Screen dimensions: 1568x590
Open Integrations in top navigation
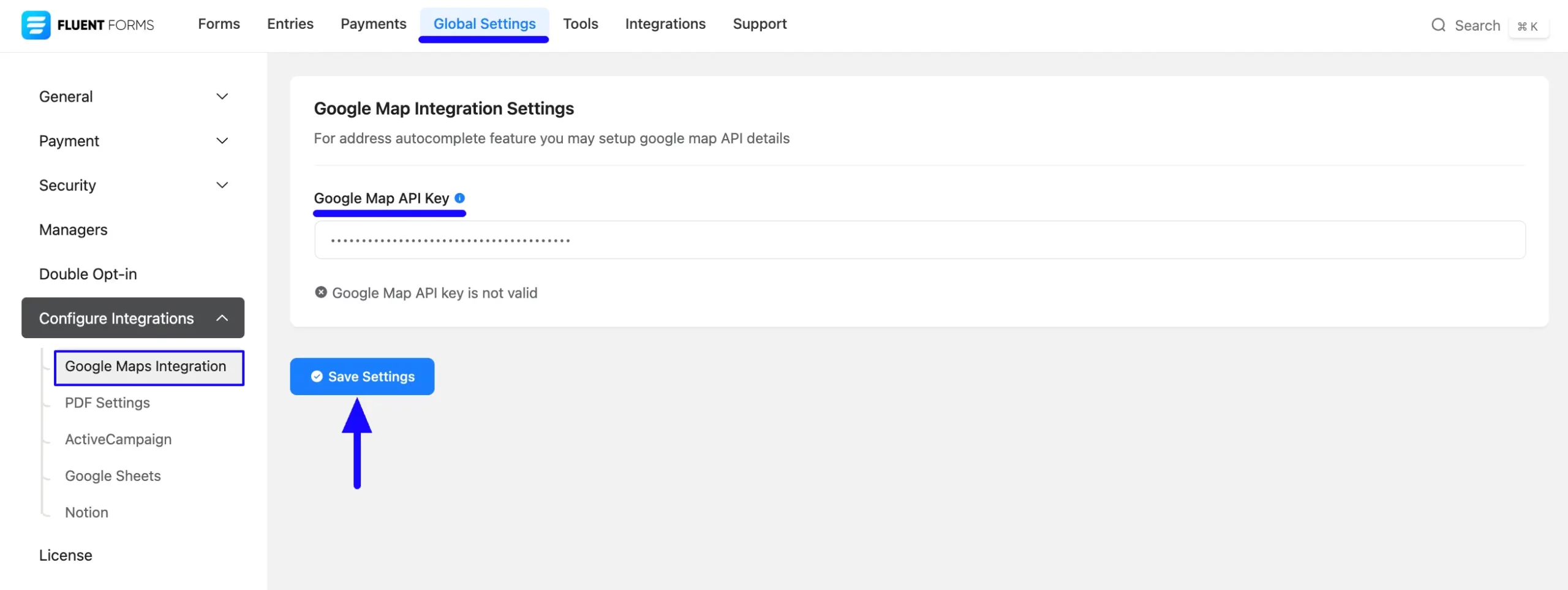665,24
